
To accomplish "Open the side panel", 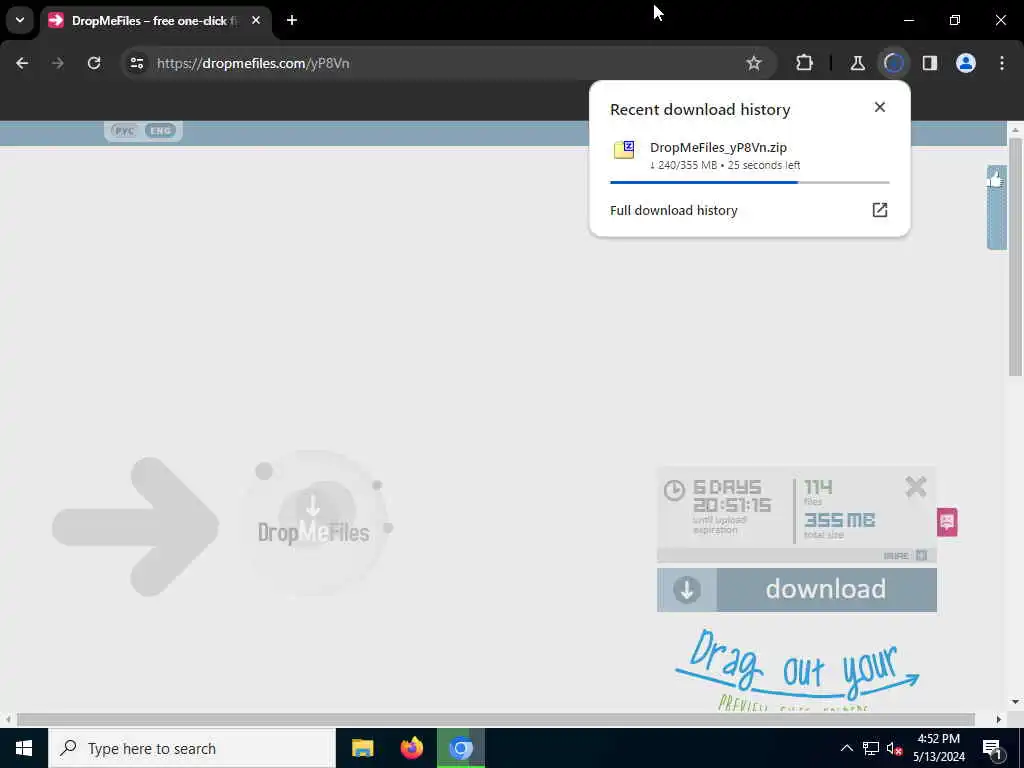I will tap(930, 63).
